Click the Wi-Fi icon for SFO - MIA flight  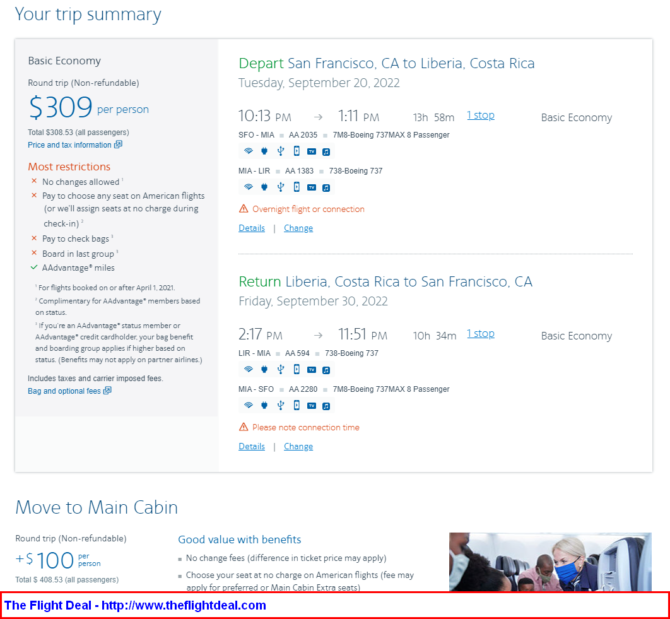(x=247, y=151)
